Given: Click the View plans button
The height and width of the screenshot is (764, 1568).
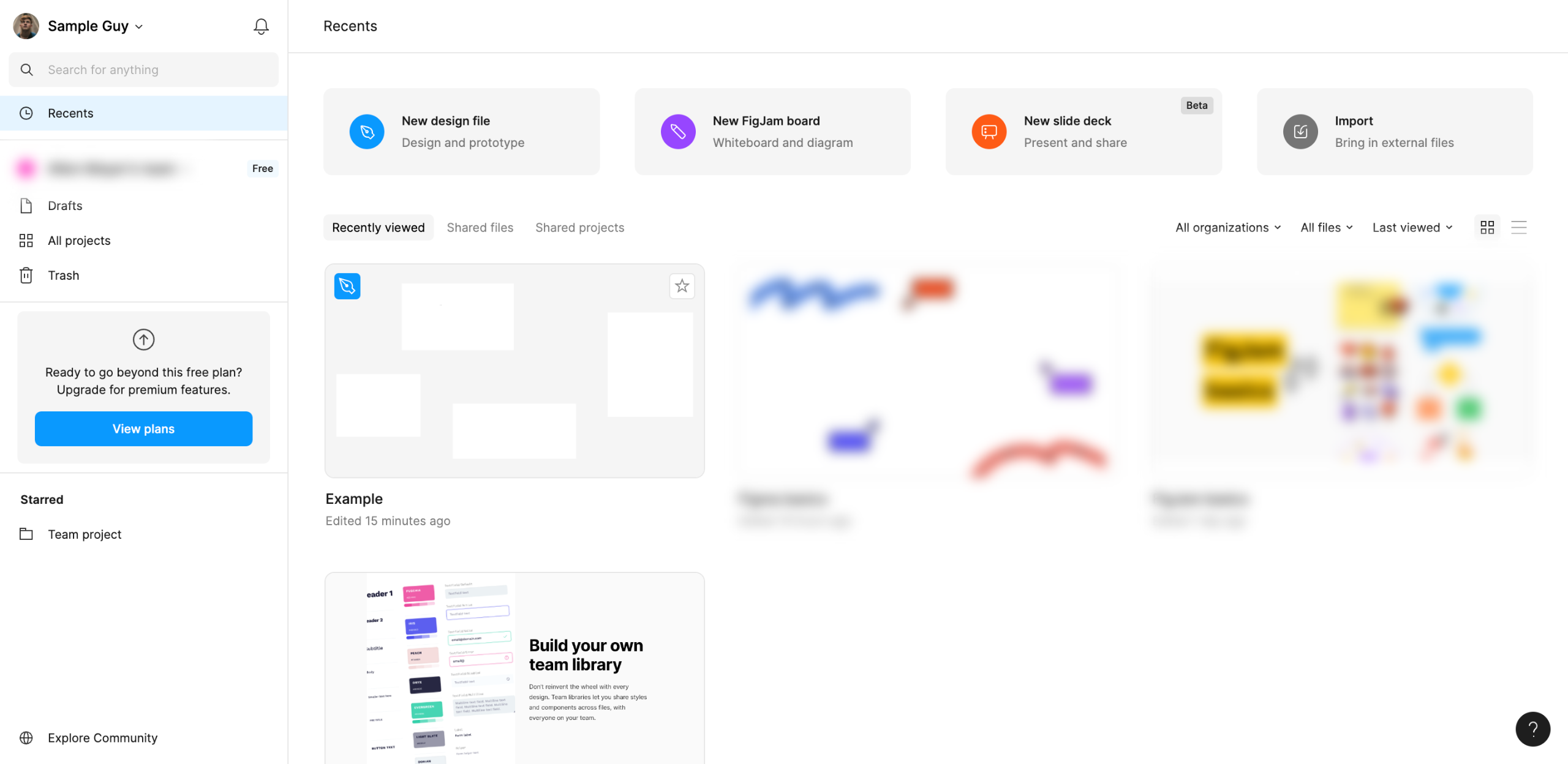Looking at the screenshot, I should [x=143, y=429].
